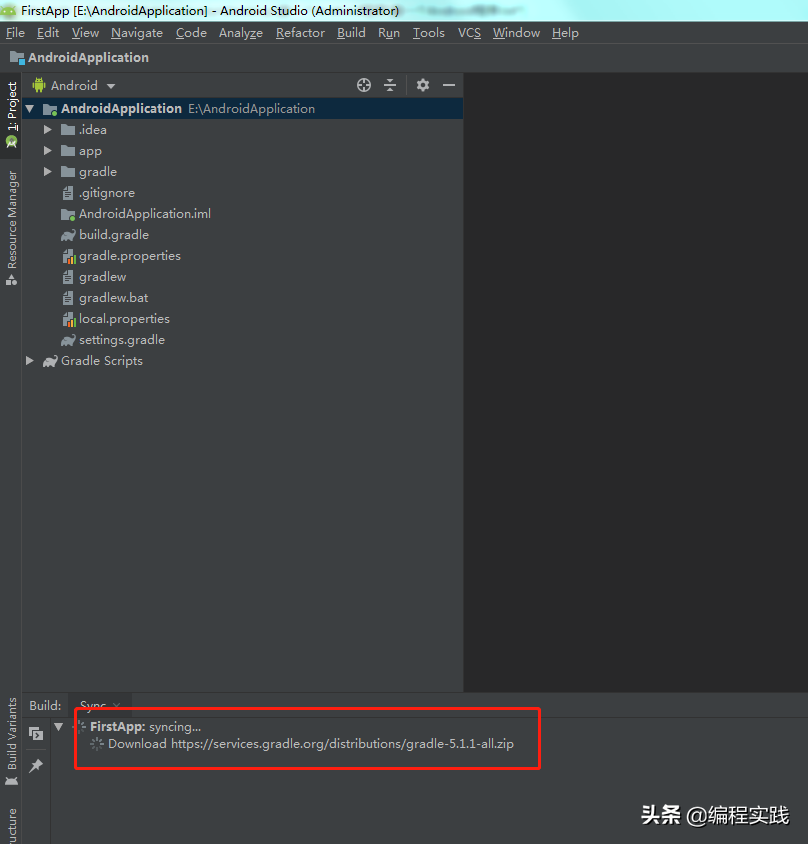The width and height of the screenshot is (808, 844).
Task: Hide the Project panel with minus icon
Action: 449,85
